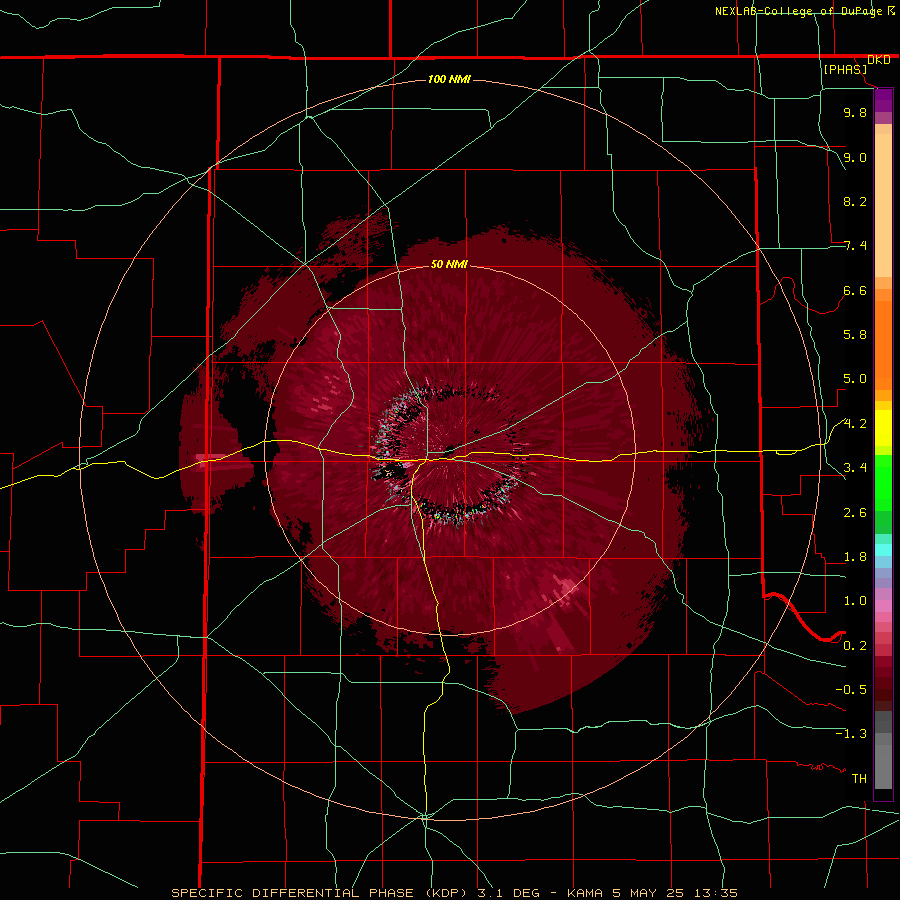900x900 pixels.
Task: Click the orange segment of the color bar
Action: (x=883, y=344)
